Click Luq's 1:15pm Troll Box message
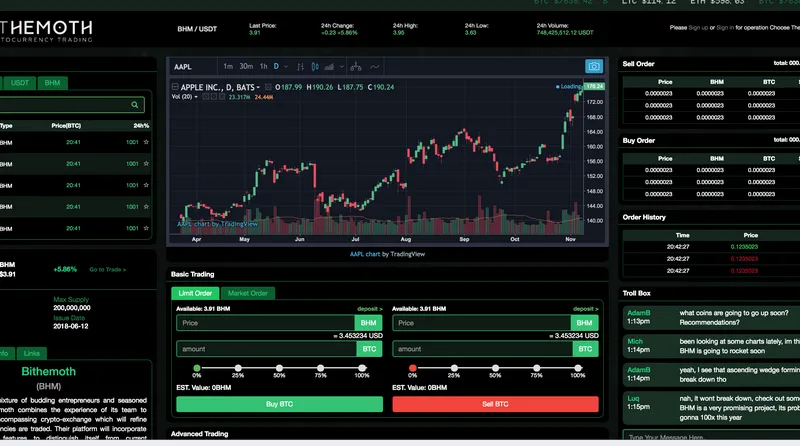The height and width of the screenshot is (446, 800). pyautogui.click(x=711, y=408)
